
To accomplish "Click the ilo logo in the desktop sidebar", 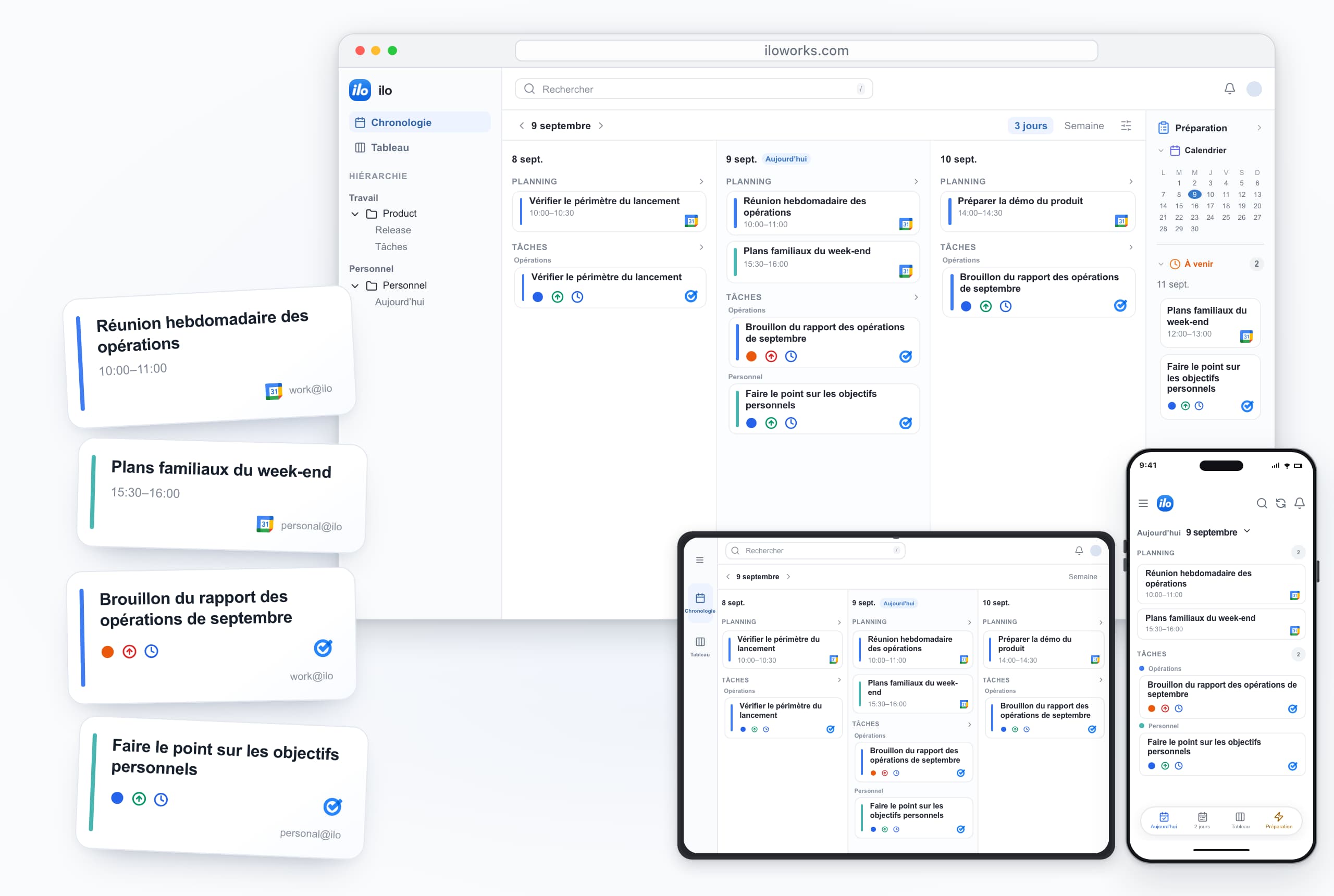I will click(x=360, y=90).
